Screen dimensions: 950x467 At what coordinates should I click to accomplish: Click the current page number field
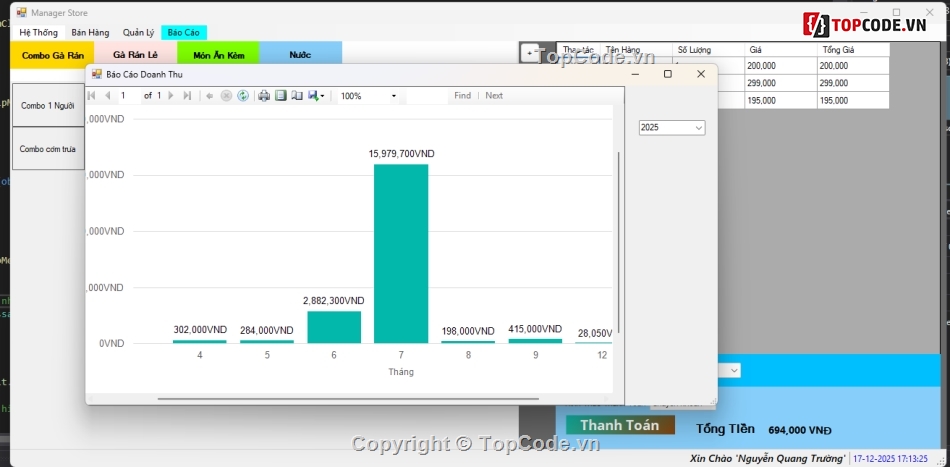[x=128, y=96]
